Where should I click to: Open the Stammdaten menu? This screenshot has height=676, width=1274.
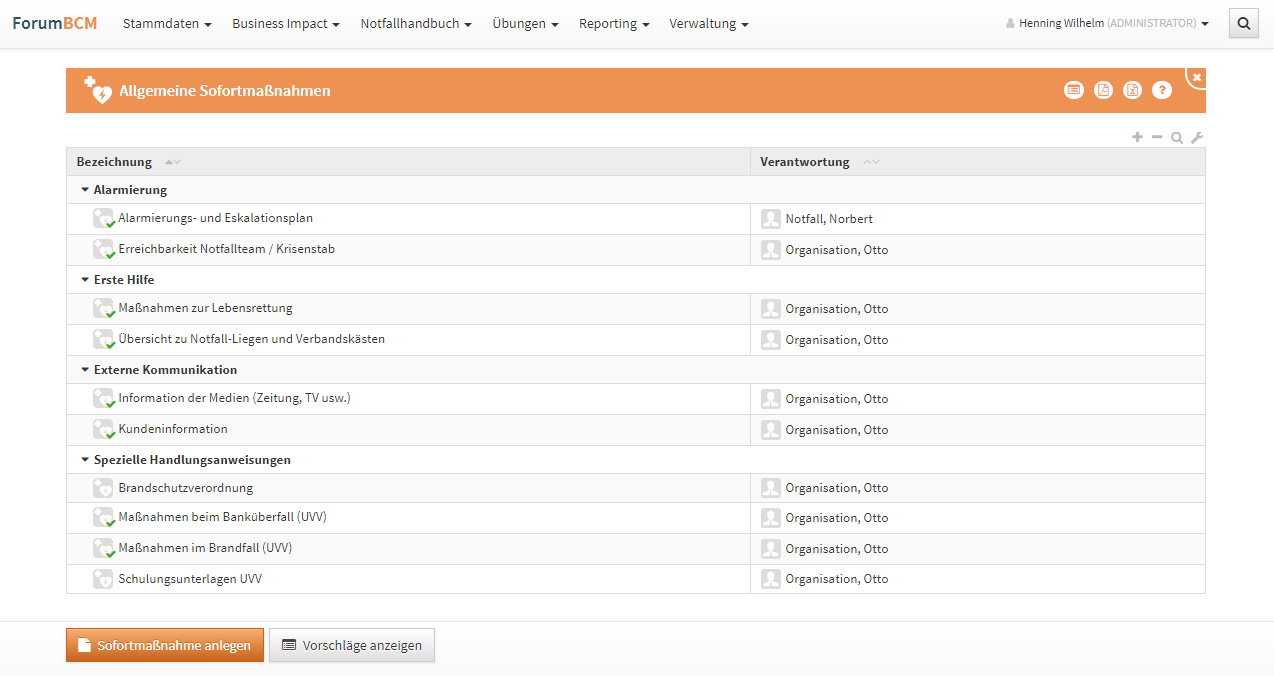pyautogui.click(x=167, y=23)
